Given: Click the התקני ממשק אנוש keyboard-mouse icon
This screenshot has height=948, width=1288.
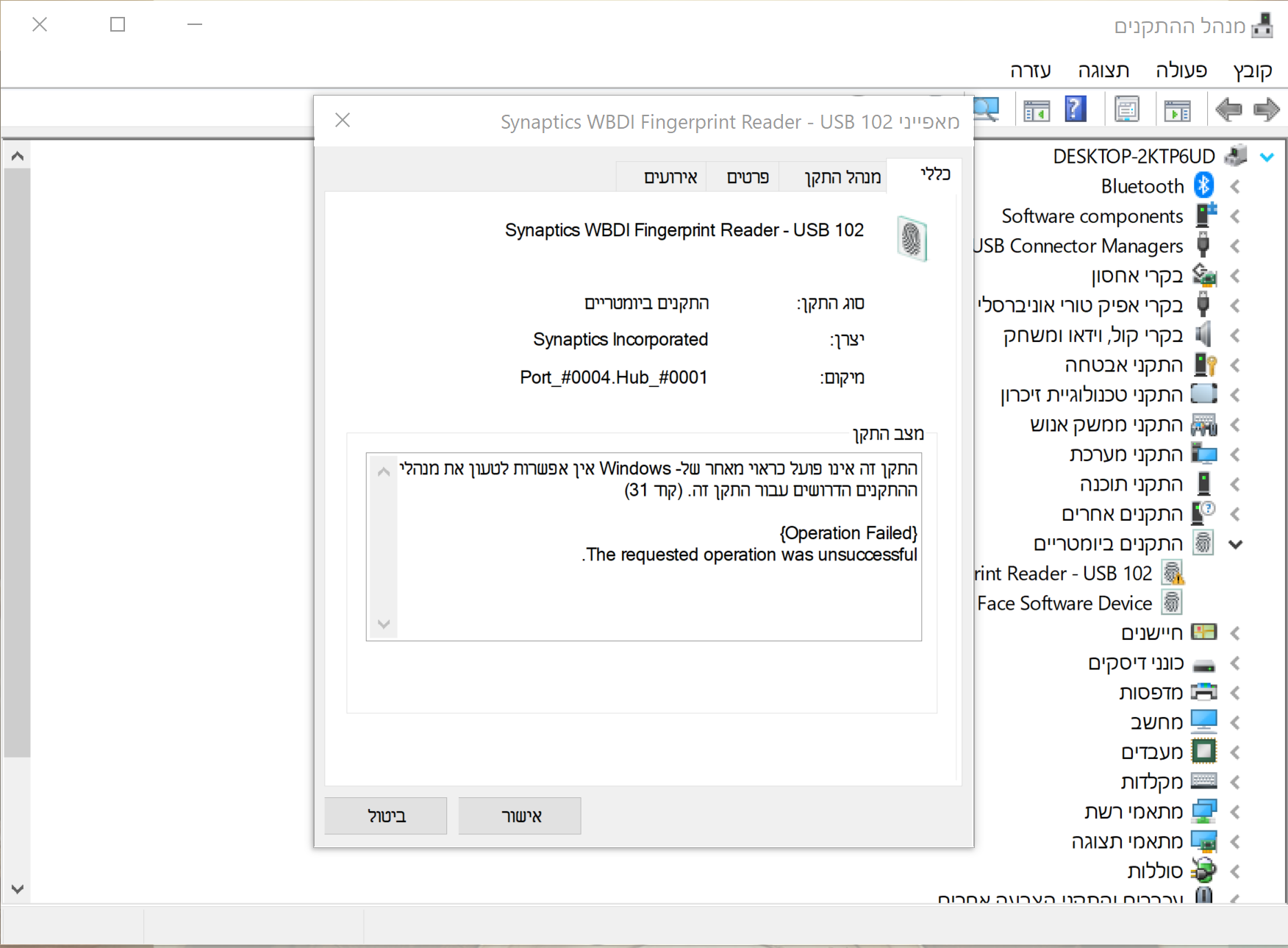Looking at the screenshot, I should tap(1204, 424).
